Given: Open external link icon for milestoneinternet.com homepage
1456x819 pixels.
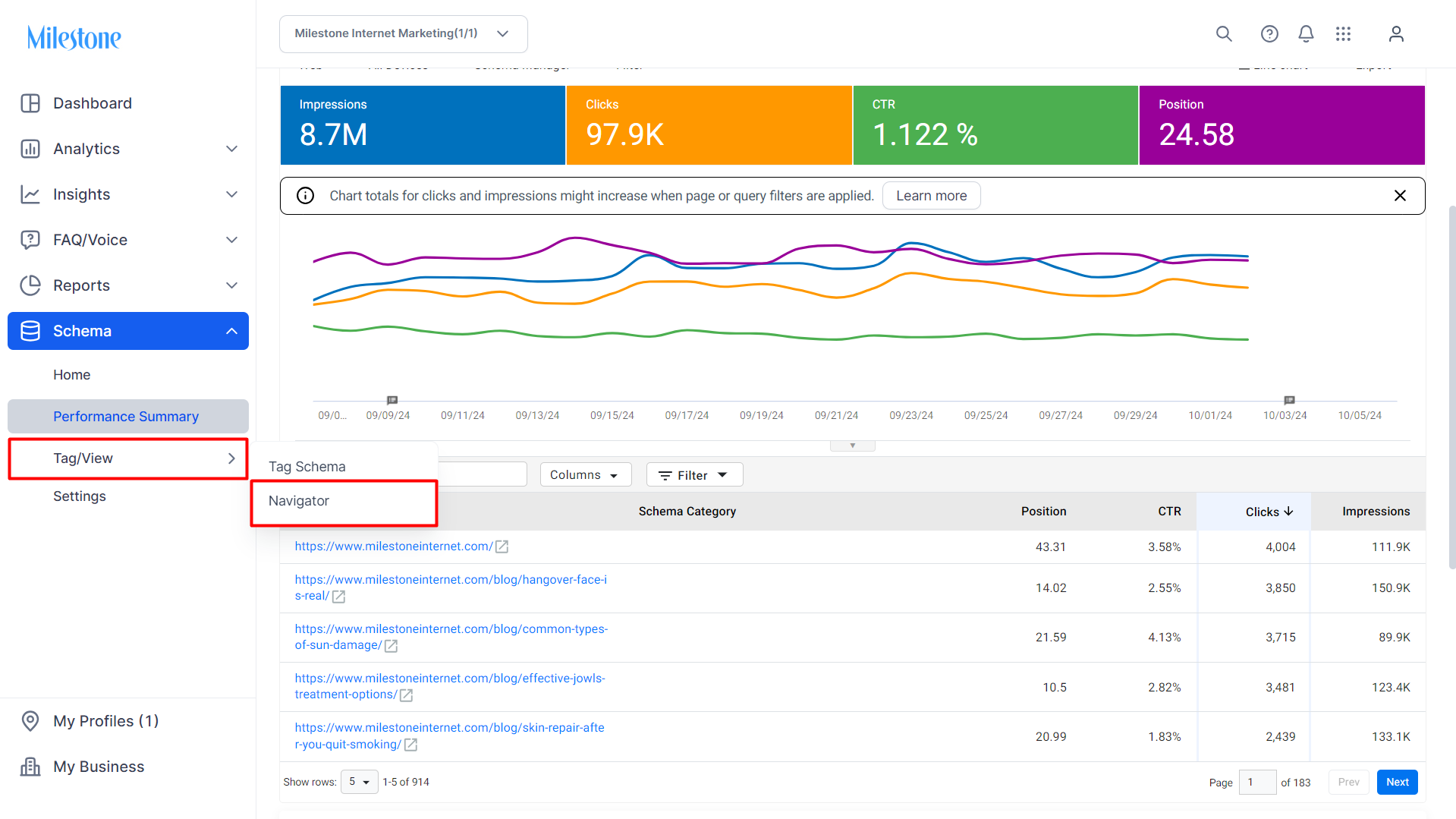Looking at the screenshot, I should click(x=502, y=547).
